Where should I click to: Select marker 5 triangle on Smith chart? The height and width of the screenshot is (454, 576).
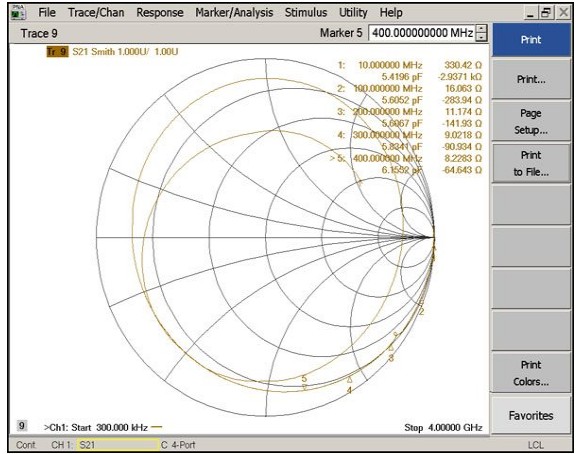click(305, 387)
